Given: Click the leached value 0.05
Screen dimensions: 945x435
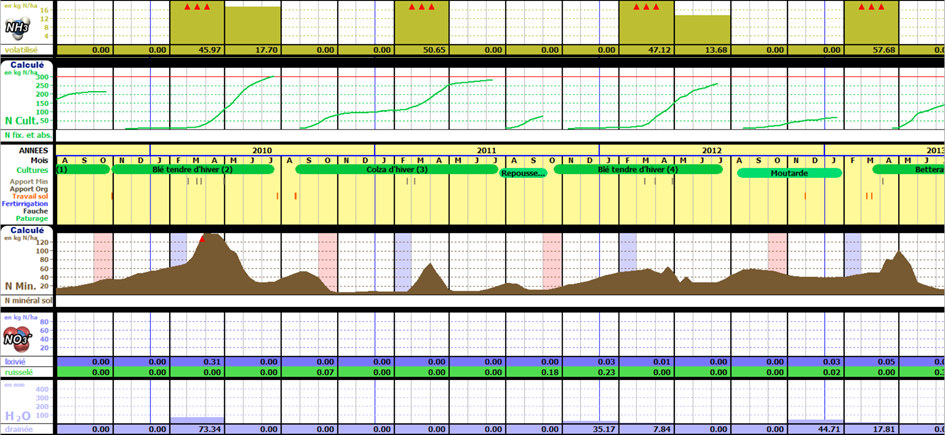Looking at the screenshot, I should pos(887,361).
